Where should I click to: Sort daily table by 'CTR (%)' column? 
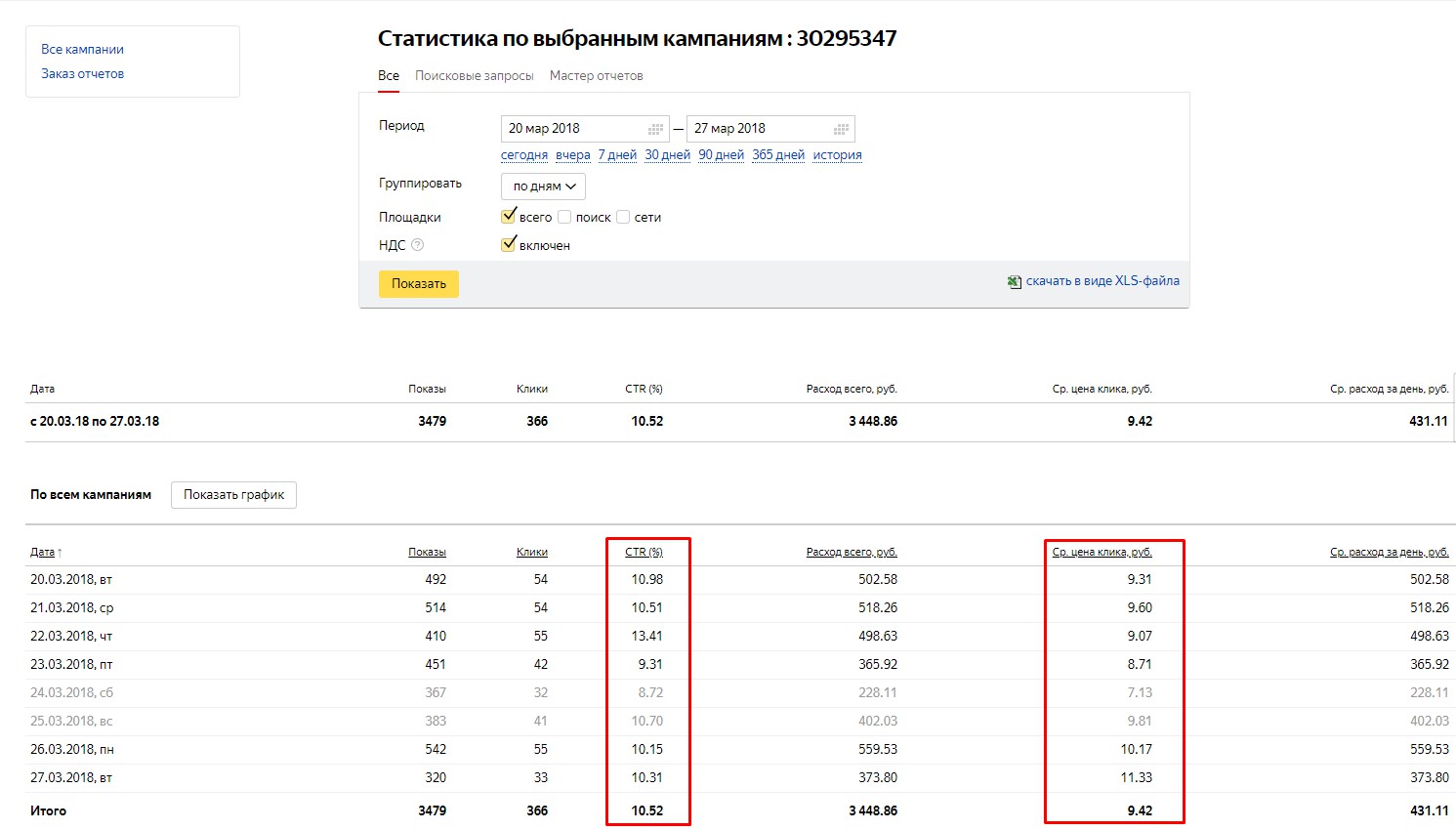(644, 553)
